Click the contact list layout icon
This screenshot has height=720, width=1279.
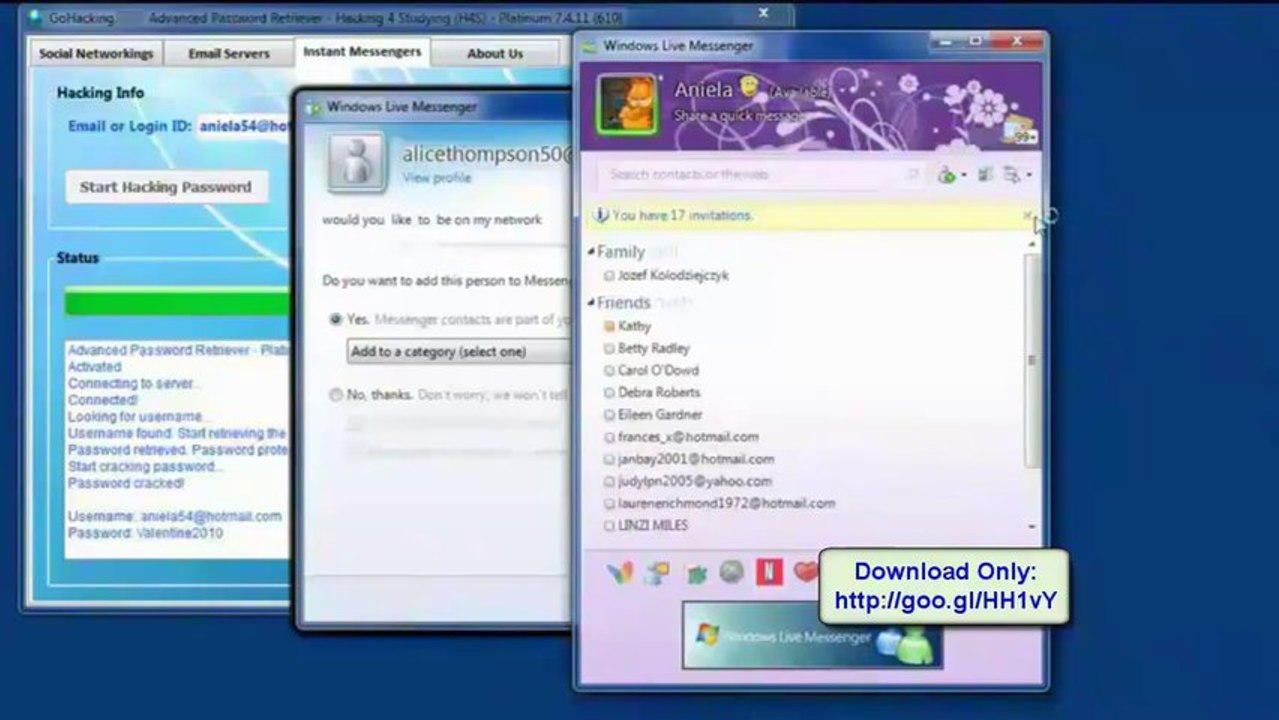[x=985, y=175]
